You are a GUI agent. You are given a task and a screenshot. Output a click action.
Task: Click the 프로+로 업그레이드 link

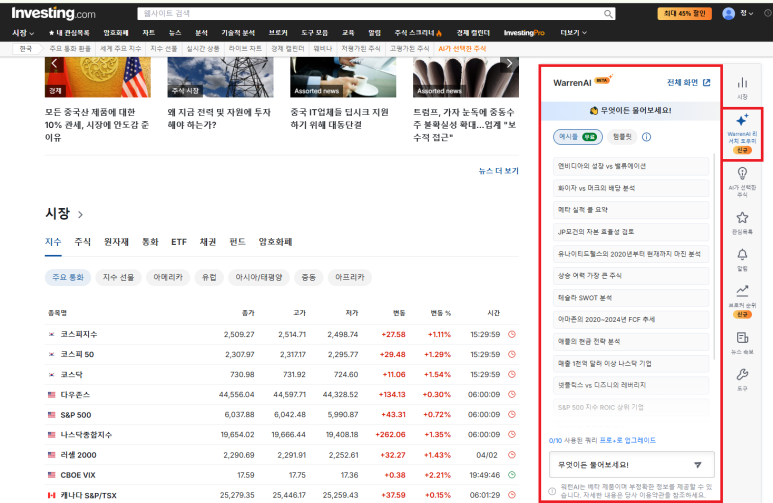tap(628, 440)
